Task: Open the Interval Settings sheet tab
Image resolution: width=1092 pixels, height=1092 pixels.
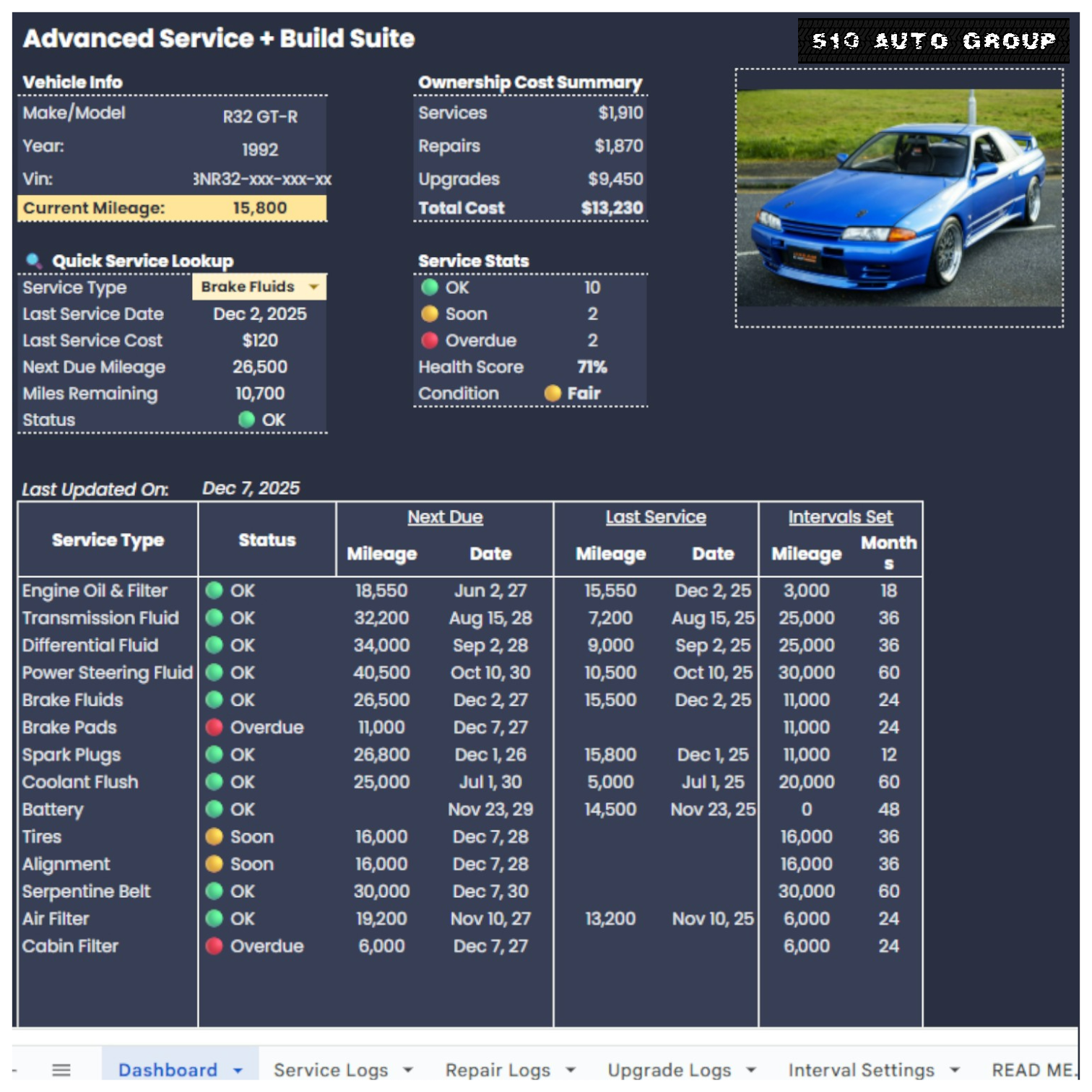Action: [861, 1070]
